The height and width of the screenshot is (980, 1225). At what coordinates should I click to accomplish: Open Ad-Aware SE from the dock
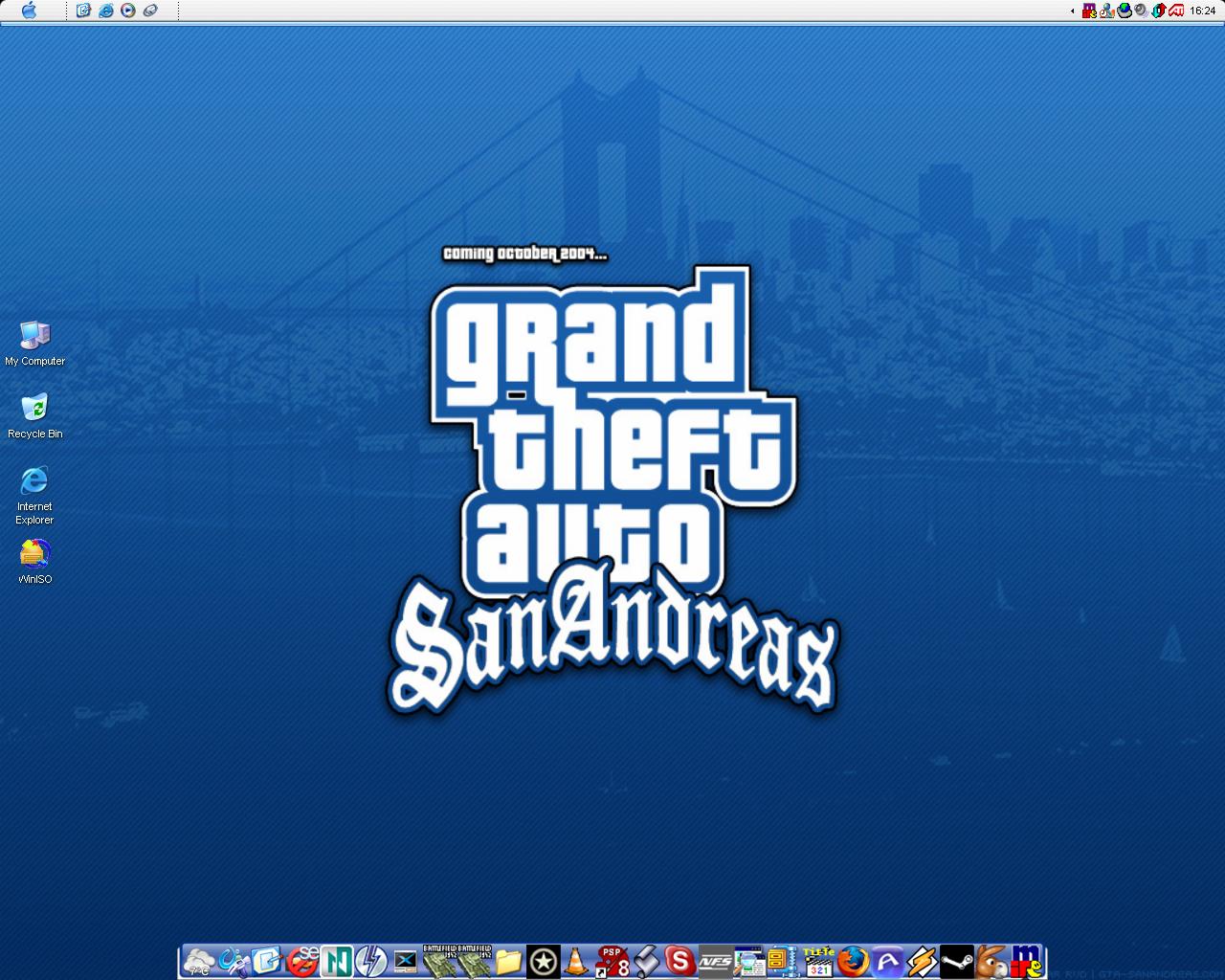(301, 961)
